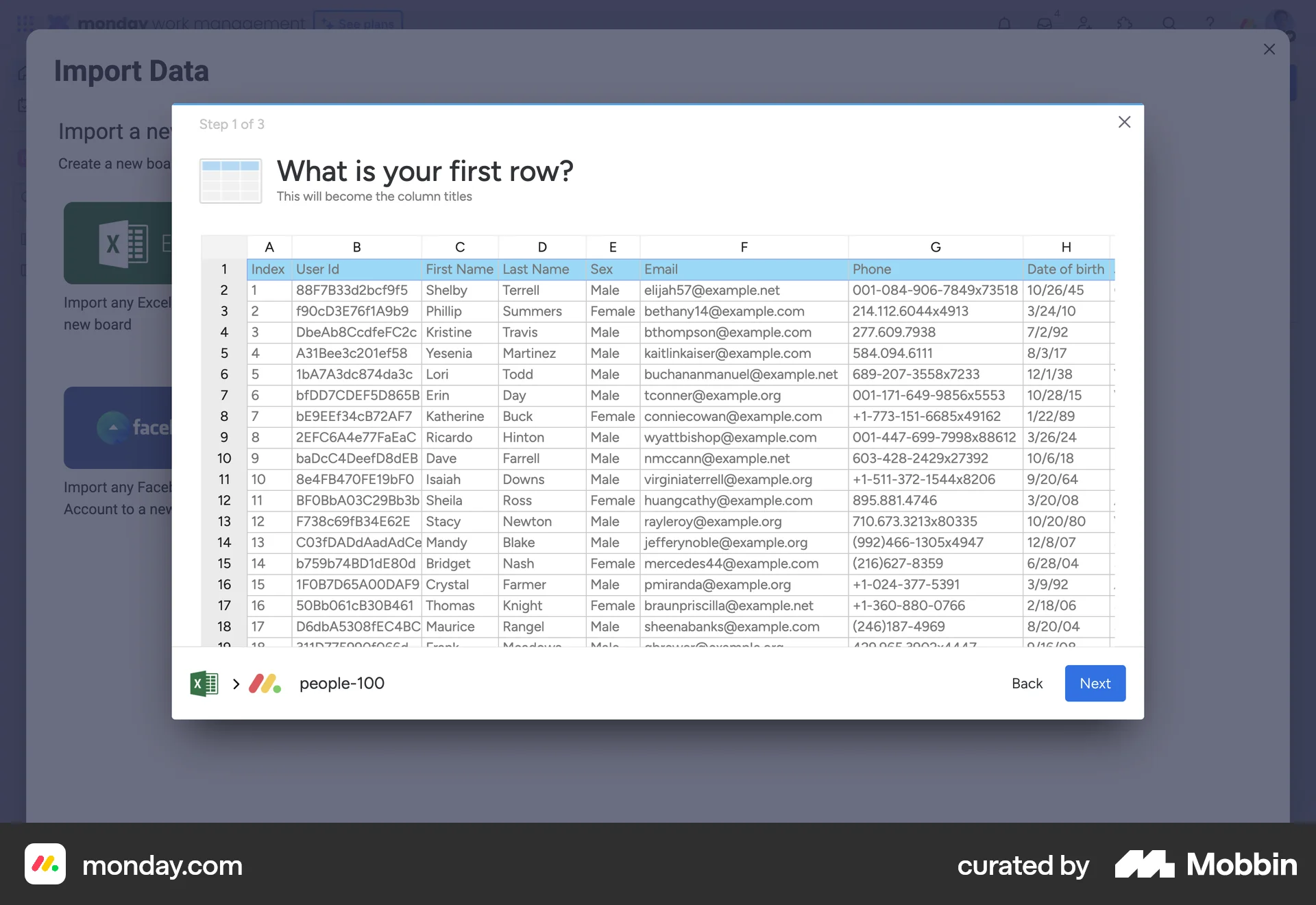This screenshot has height=905, width=1316.
Task: Expand the breadcrumb chevron next to the Excel icon
Action: [235, 684]
